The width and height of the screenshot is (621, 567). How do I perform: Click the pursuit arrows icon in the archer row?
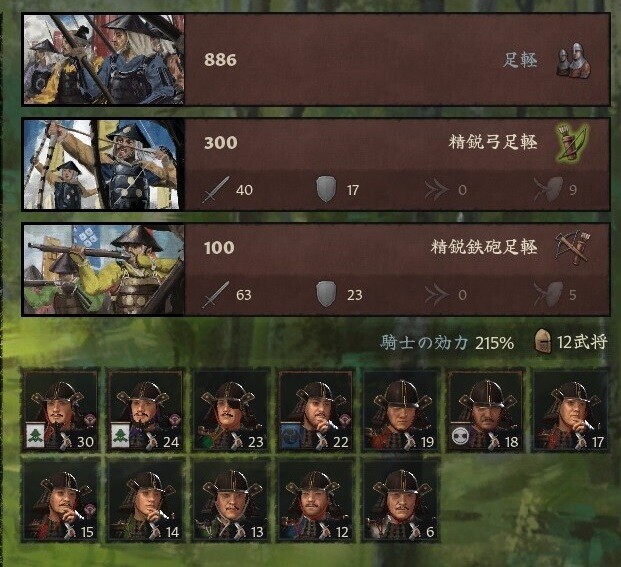coord(437,190)
